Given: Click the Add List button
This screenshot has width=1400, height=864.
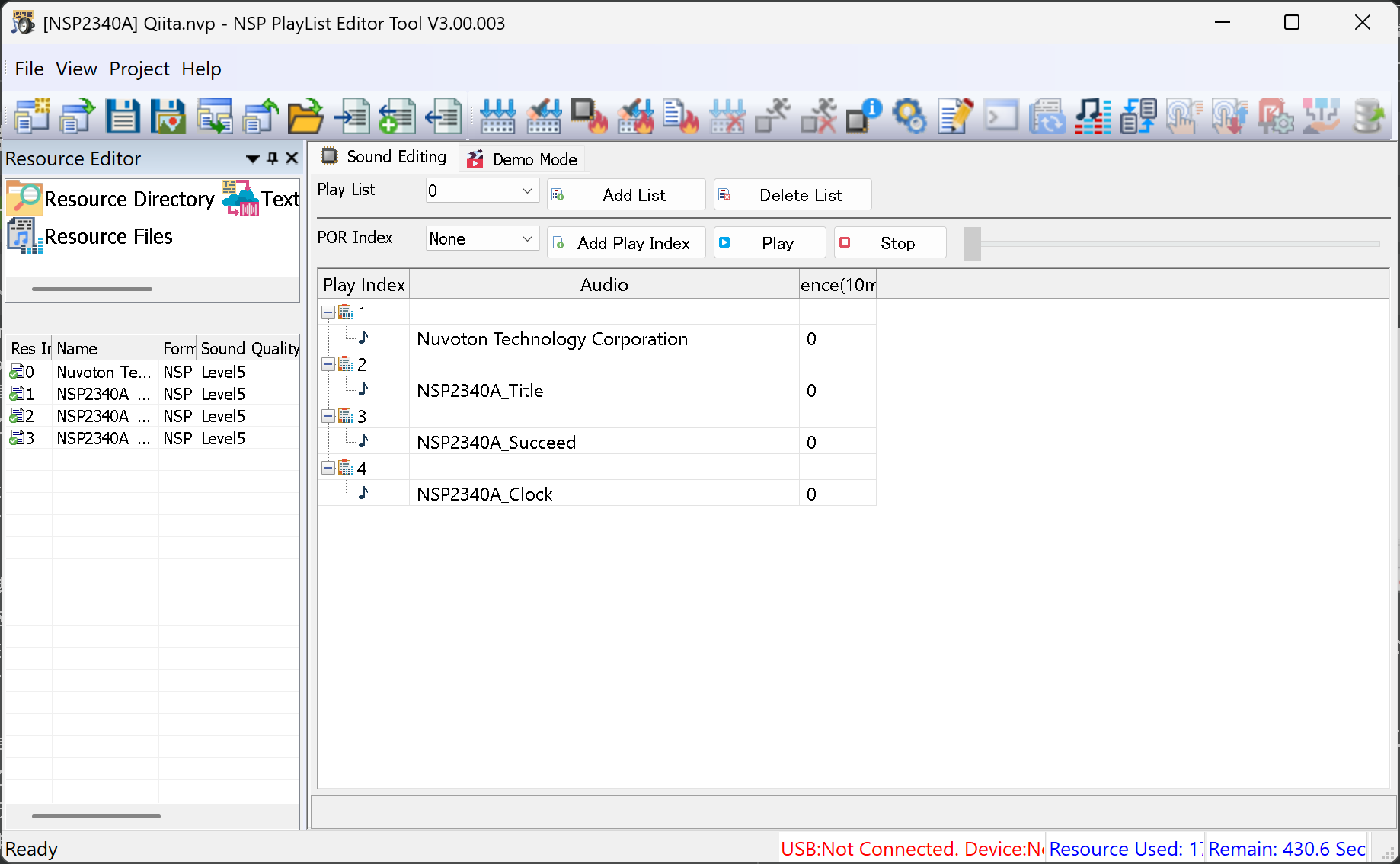Looking at the screenshot, I should click(x=626, y=195).
